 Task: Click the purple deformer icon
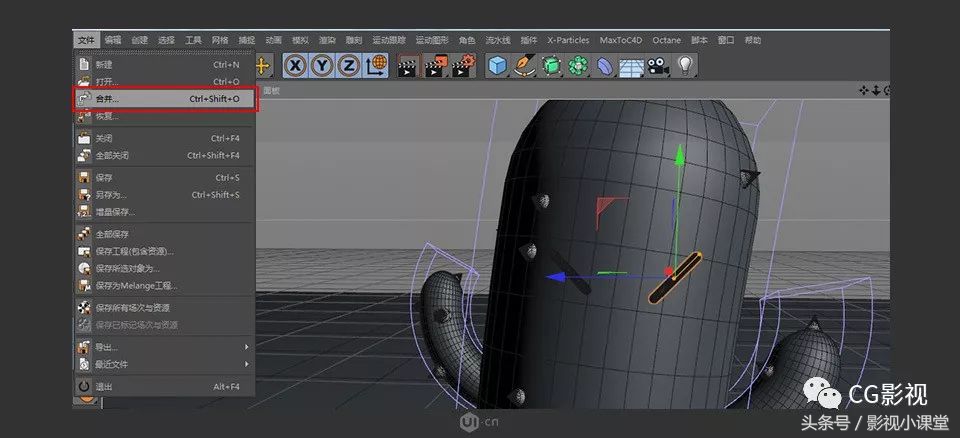[605, 66]
